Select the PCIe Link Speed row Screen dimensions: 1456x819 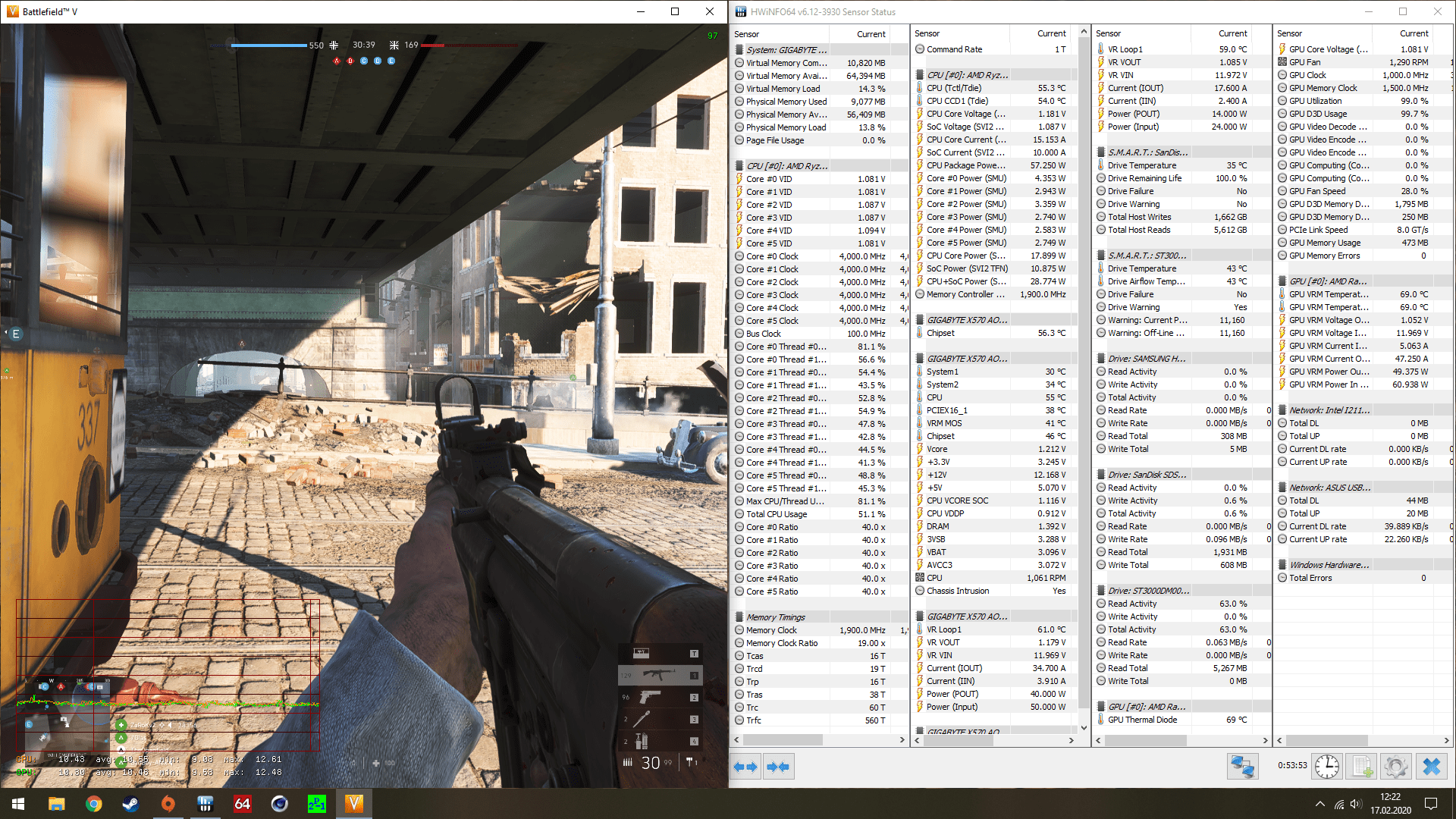(1362, 230)
